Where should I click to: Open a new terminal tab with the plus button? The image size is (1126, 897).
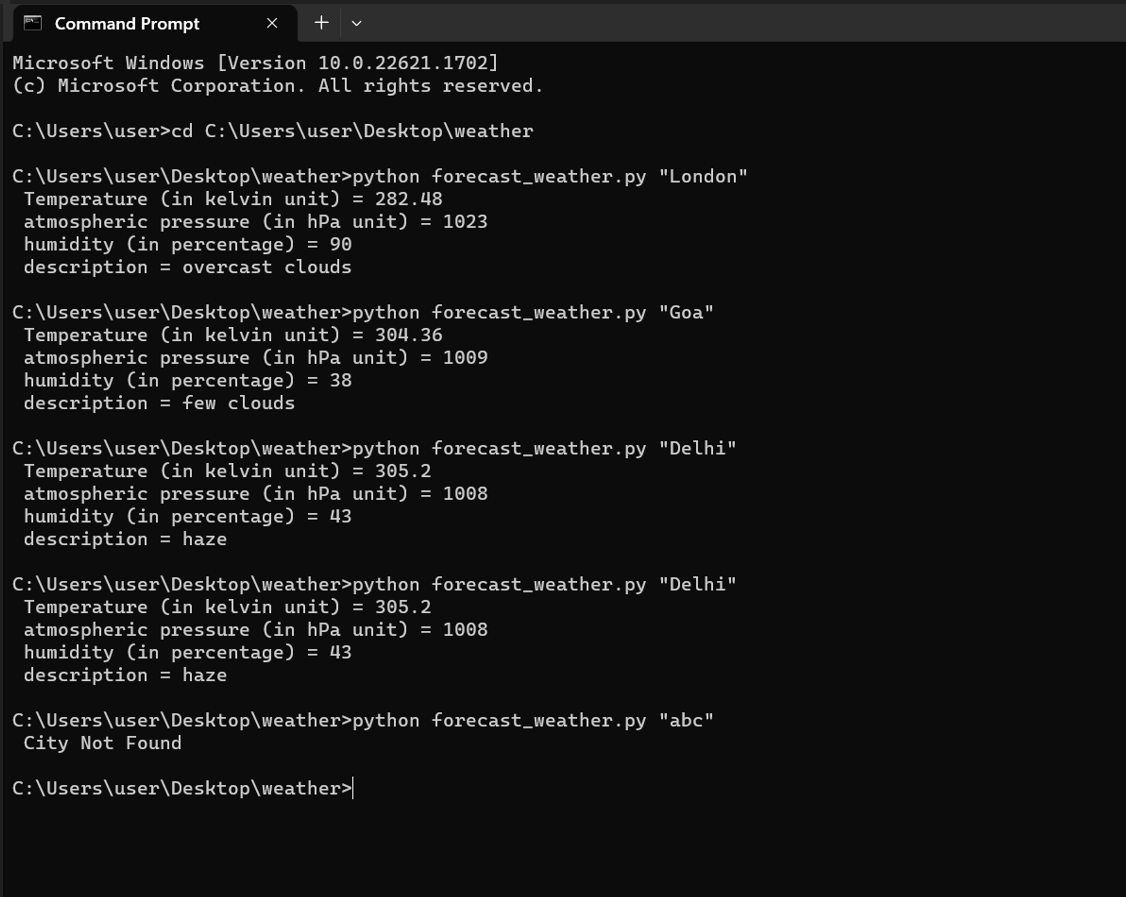(x=321, y=22)
